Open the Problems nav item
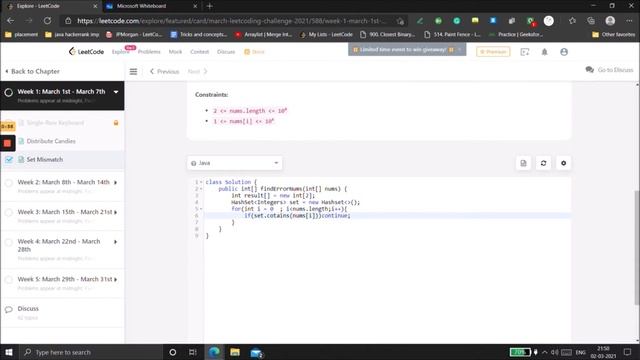Viewport: 640px width, 360px height. [149, 52]
